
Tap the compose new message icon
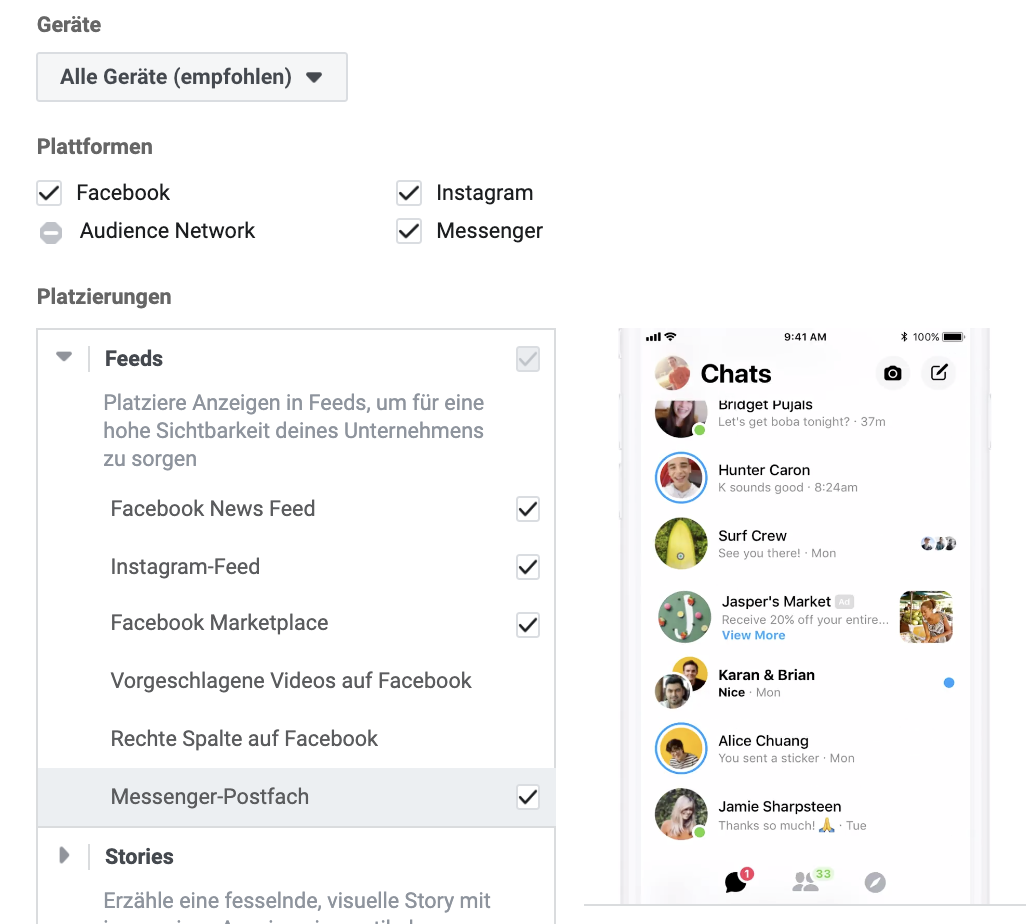click(939, 373)
